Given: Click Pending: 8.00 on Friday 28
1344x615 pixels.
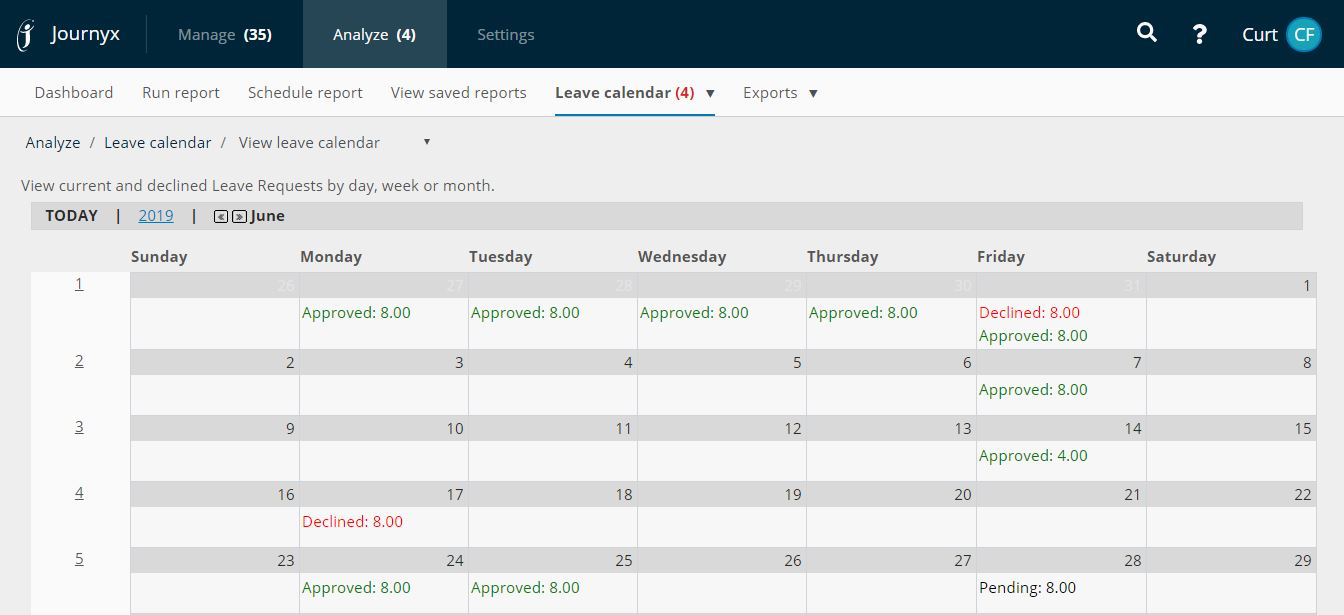Looking at the screenshot, I should point(1027,588).
